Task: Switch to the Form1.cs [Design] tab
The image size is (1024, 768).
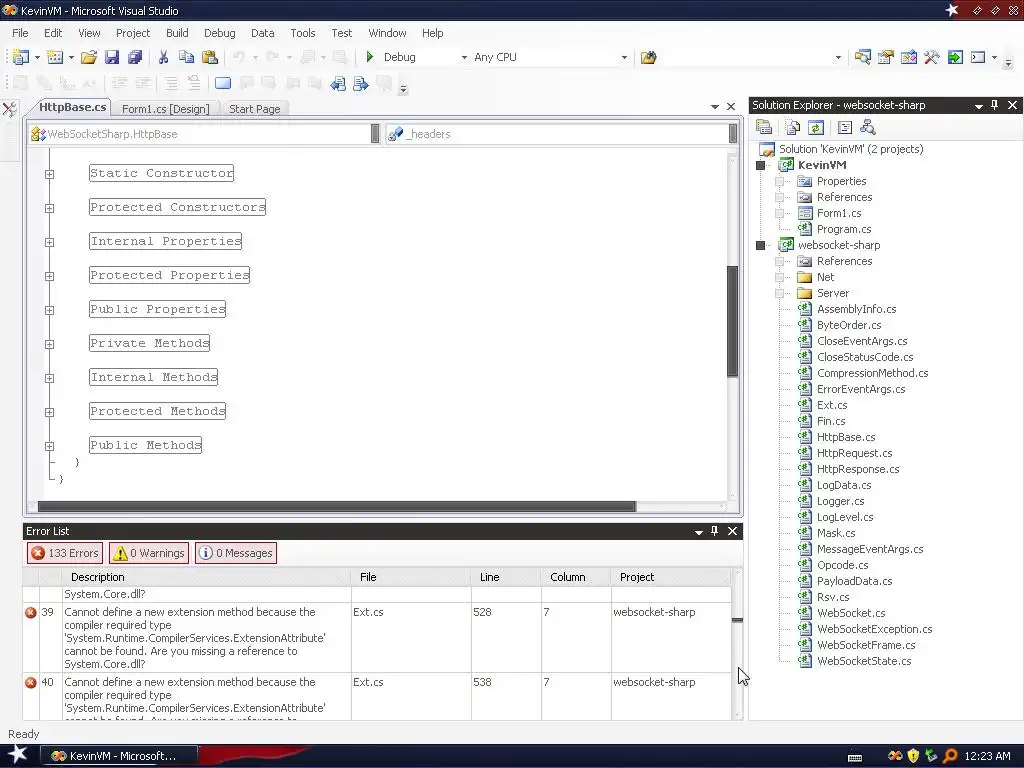Action: 165,108
